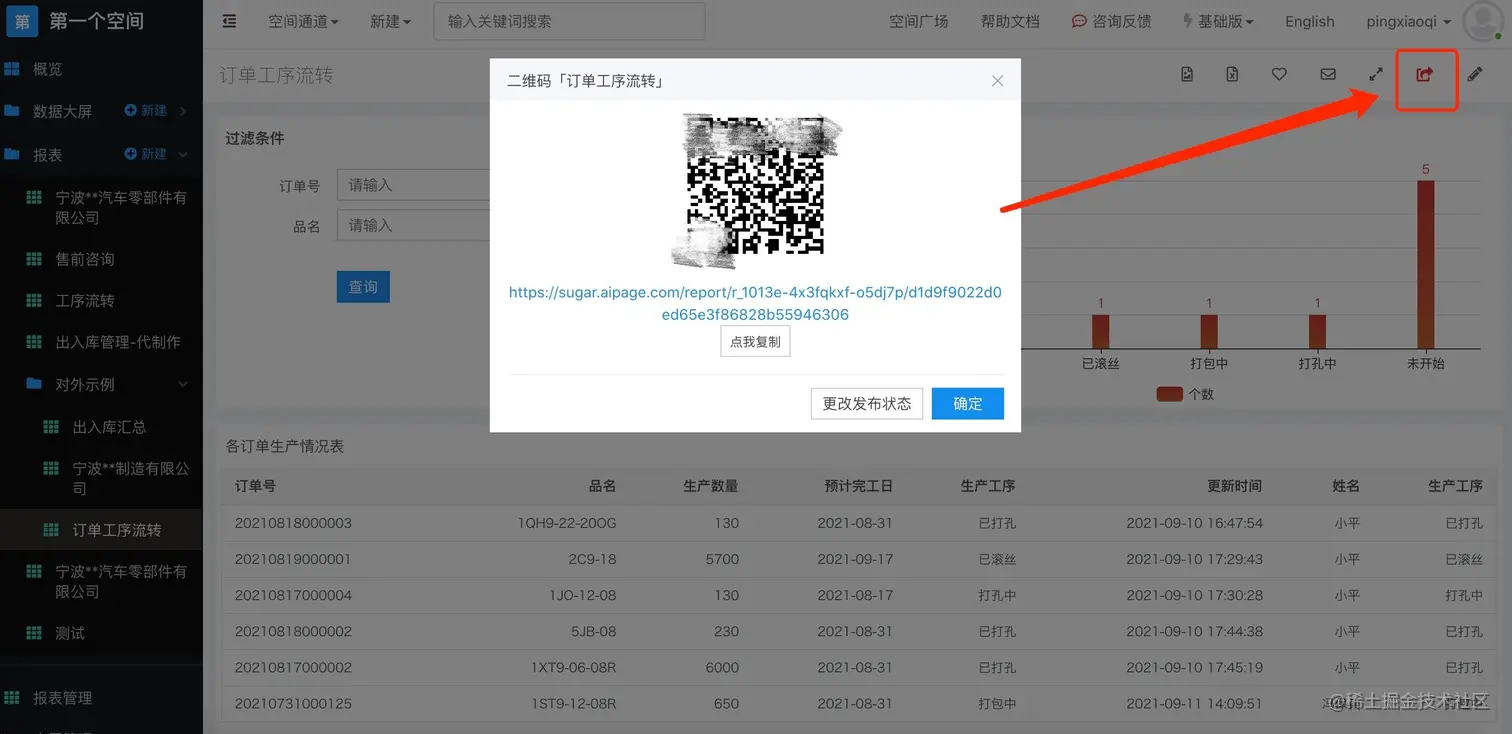Click the 订单号 filter input

413,185
